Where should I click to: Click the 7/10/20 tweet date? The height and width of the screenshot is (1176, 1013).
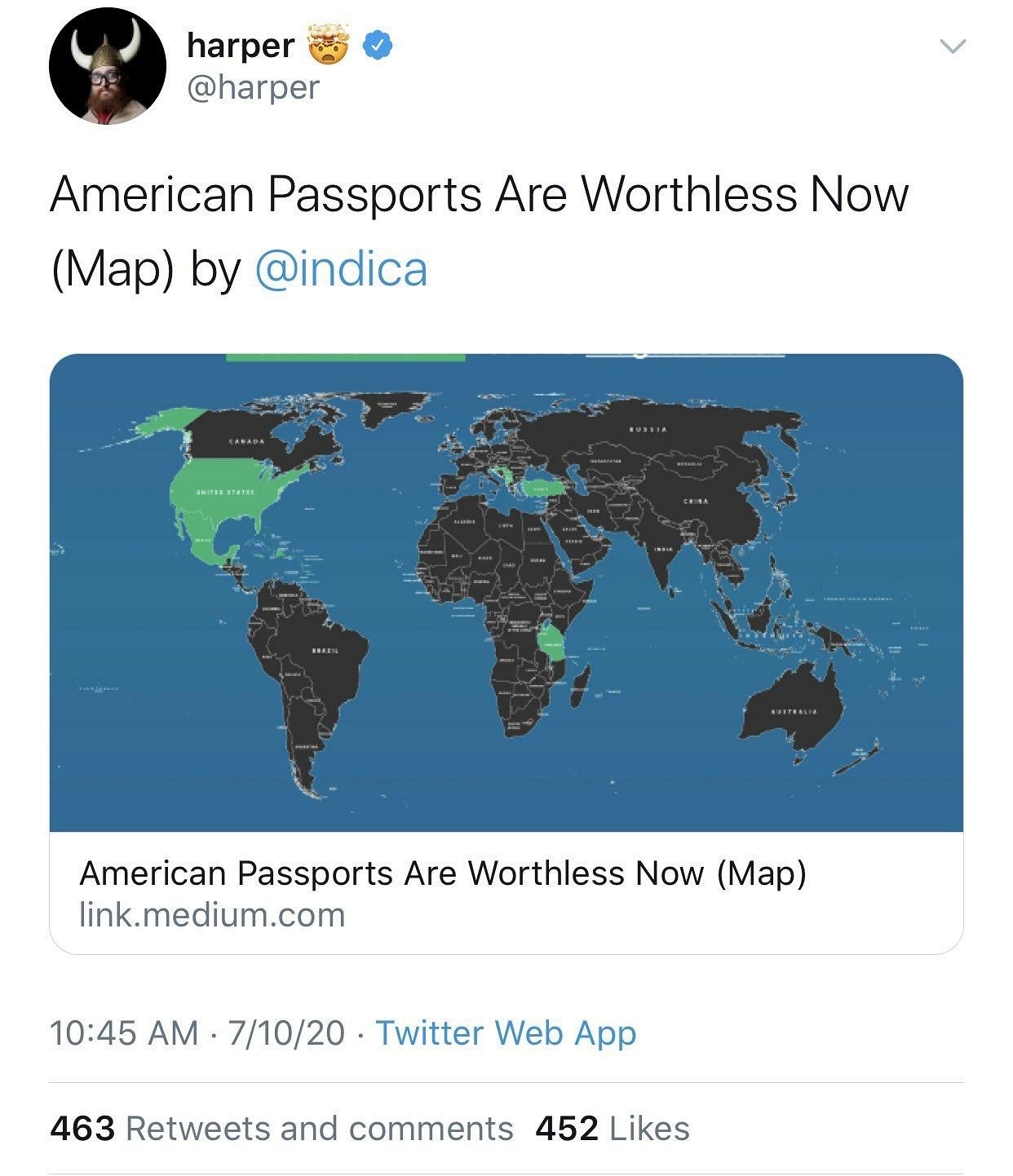(287, 1032)
